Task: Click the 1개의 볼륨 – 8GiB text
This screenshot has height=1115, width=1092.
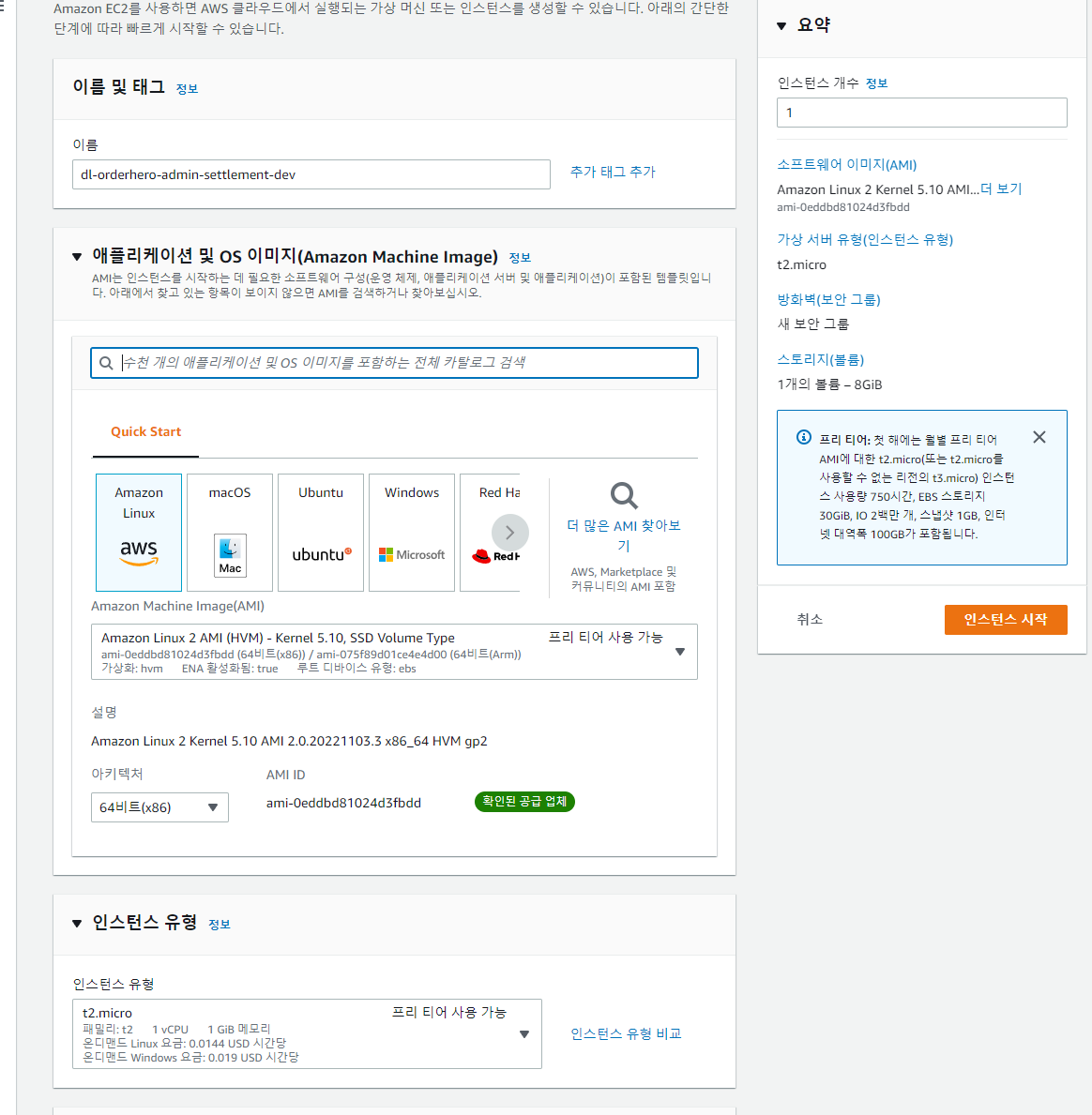Action: [829, 384]
